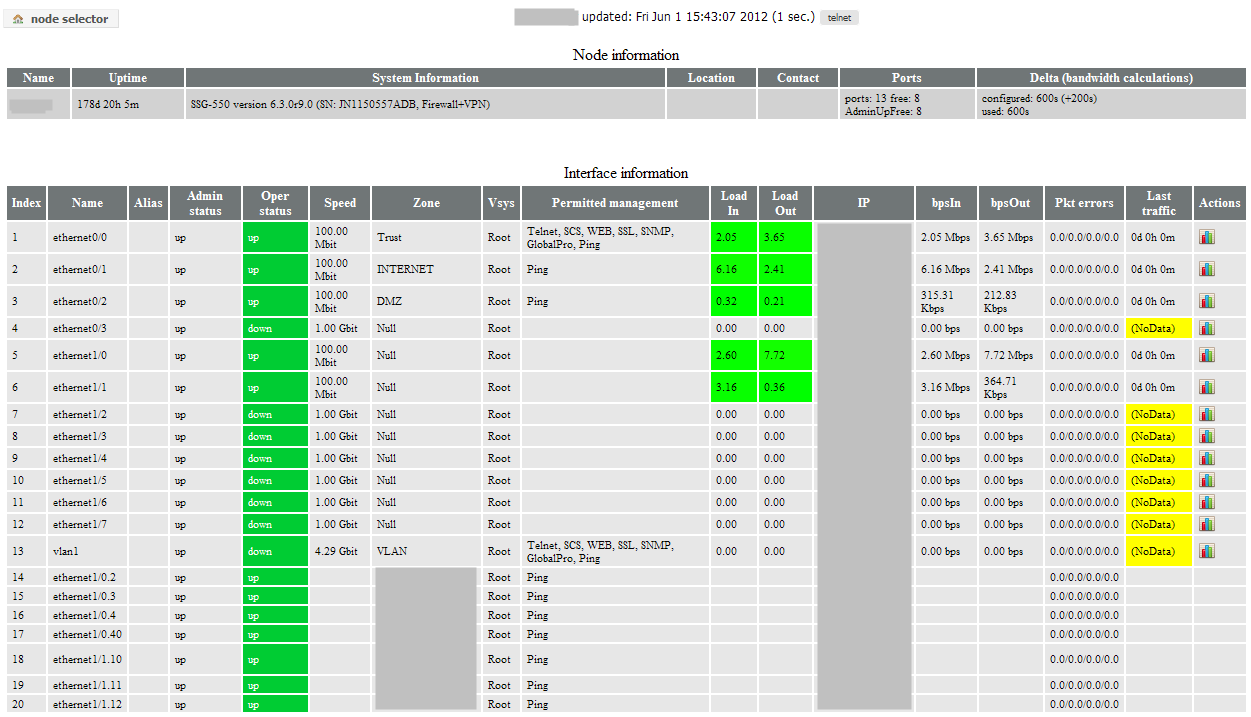Open graph icon for ethernet1/5 row
This screenshot has height=717, width=1251.
coord(1207,480)
